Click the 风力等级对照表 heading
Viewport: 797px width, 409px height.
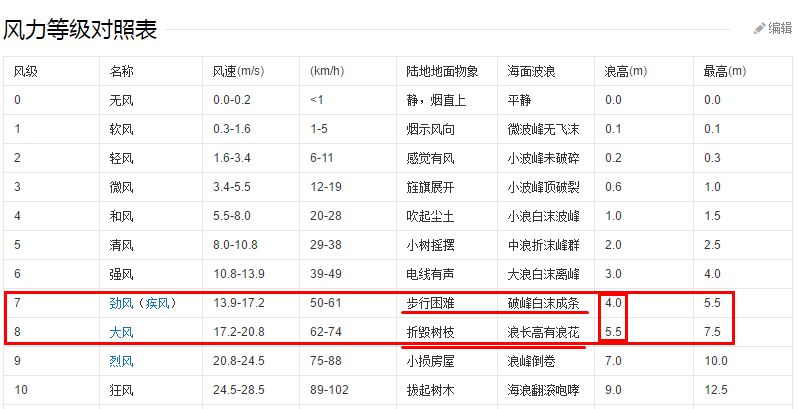point(80,30)
